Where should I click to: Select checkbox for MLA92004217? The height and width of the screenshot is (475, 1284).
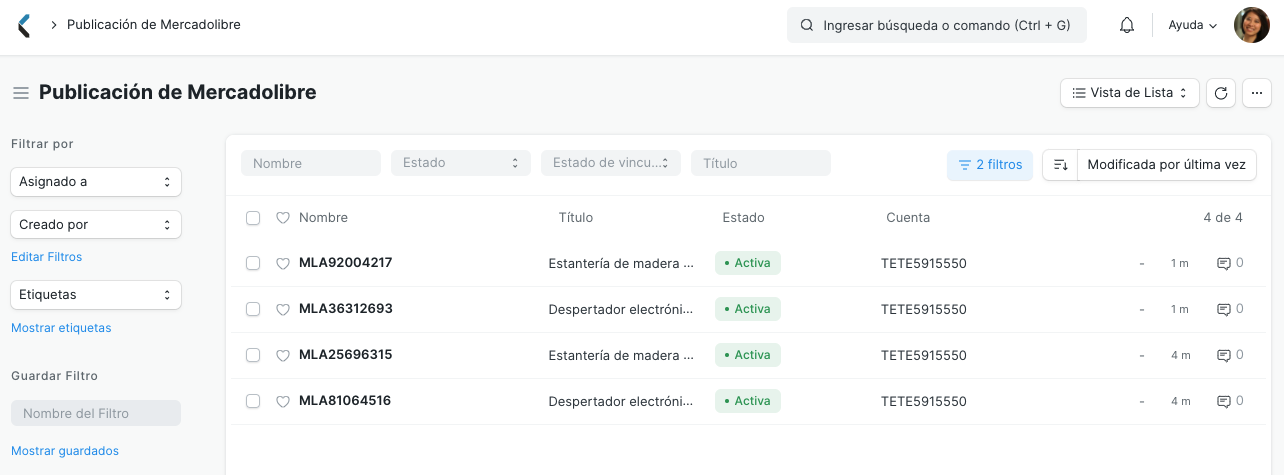253,263
